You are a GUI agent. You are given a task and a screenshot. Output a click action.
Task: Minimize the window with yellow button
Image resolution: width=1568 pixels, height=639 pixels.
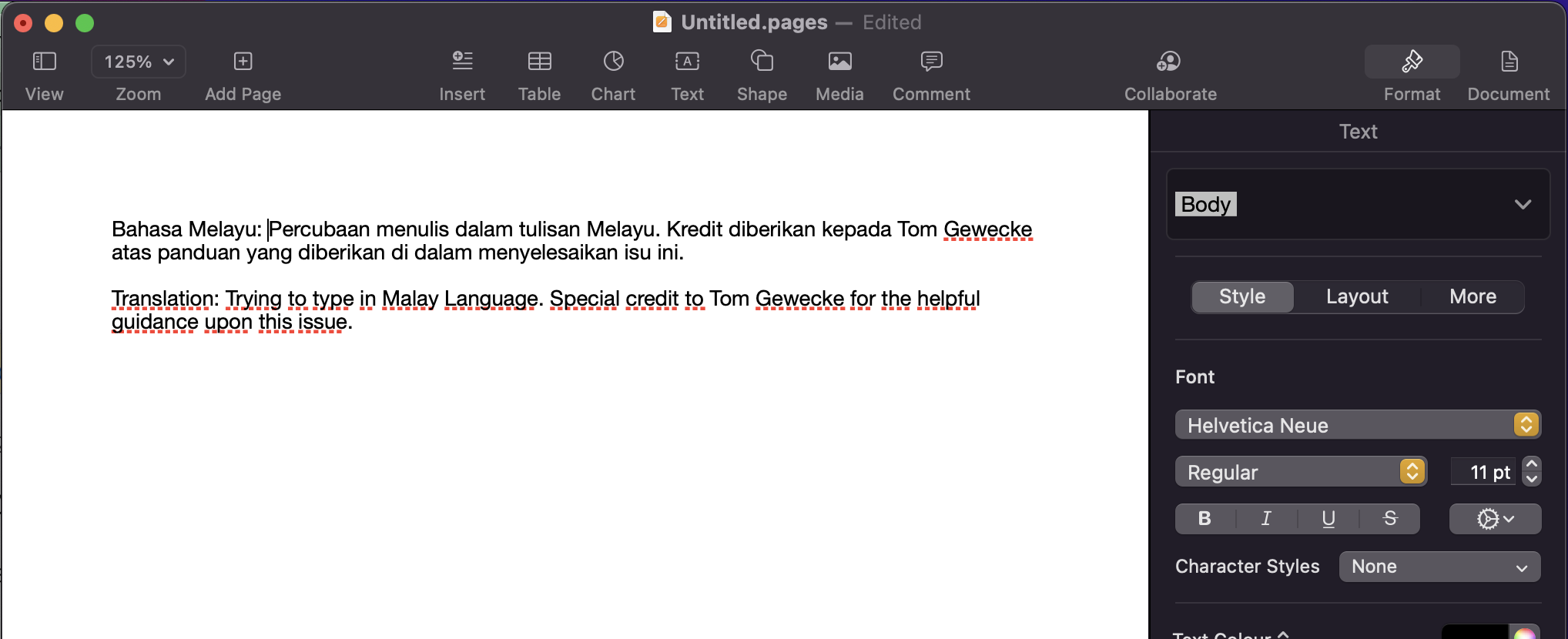54,23
